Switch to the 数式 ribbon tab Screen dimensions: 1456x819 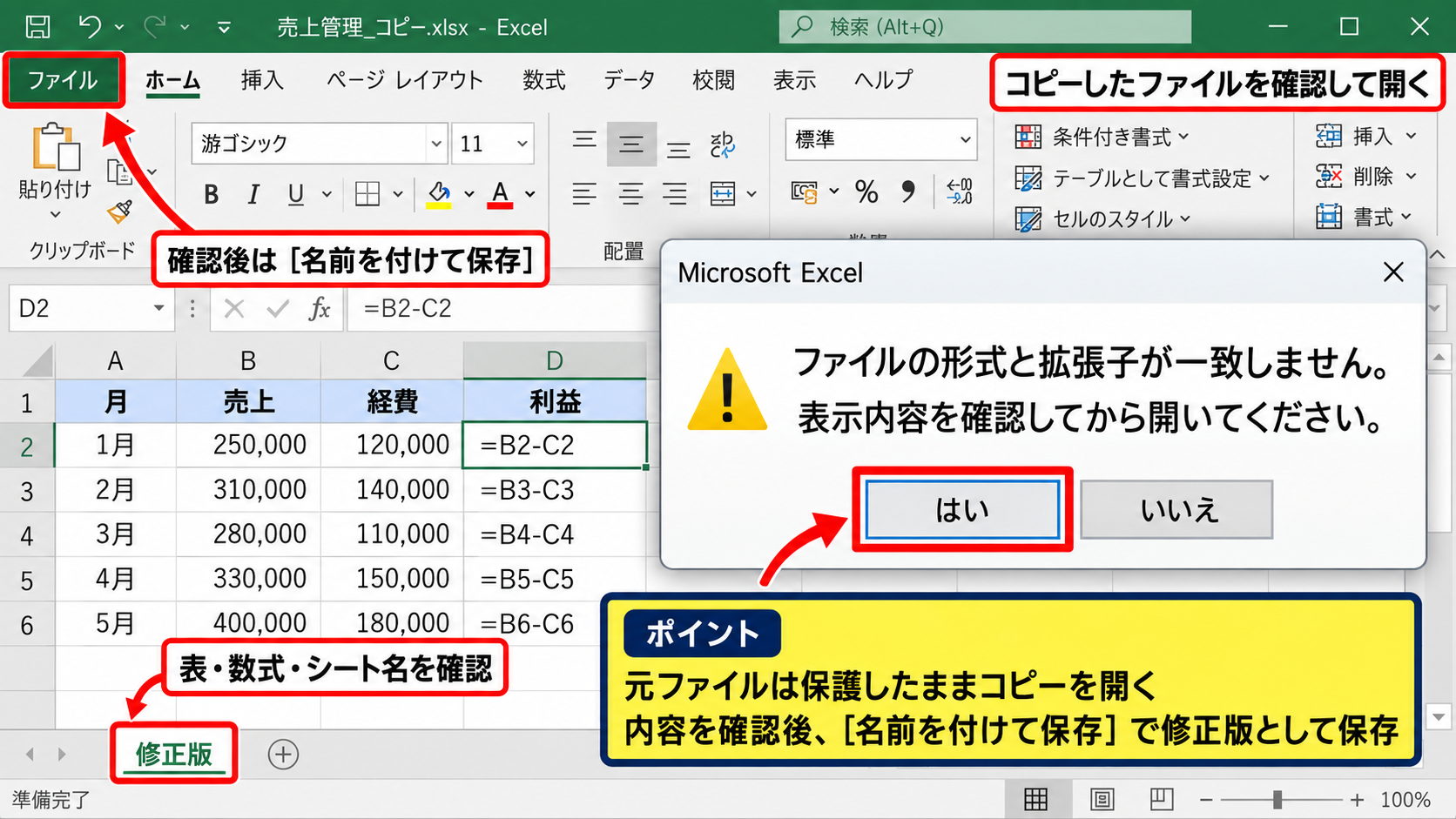click(x=544, y=80)
